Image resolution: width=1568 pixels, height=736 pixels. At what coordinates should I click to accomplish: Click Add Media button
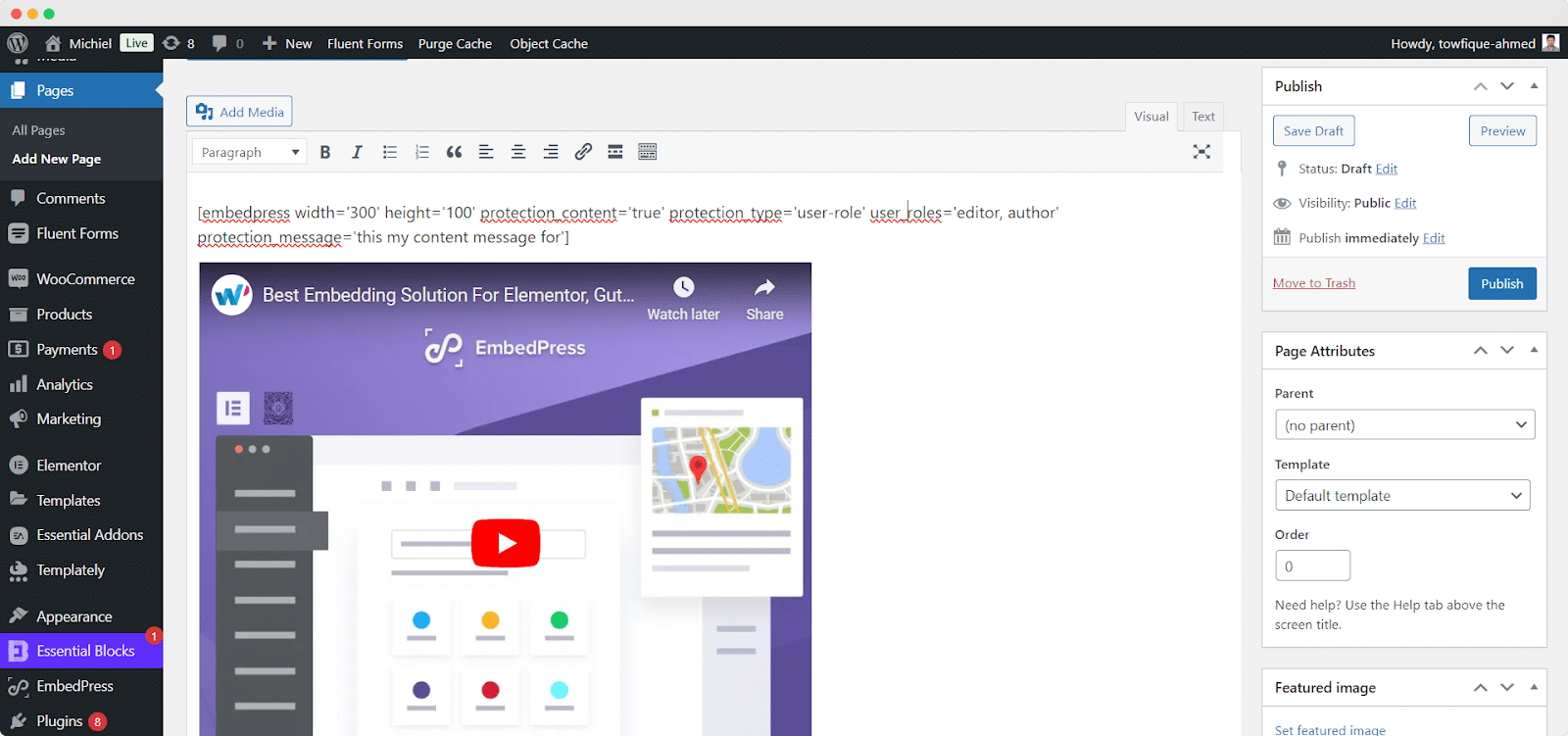239,112
